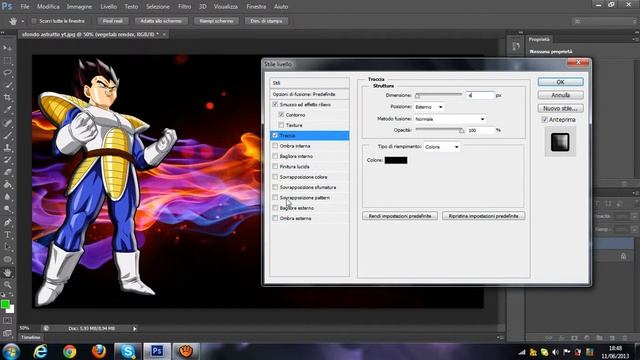Click the Annulla button
640x360 pixels.
[x=560, y=95]
